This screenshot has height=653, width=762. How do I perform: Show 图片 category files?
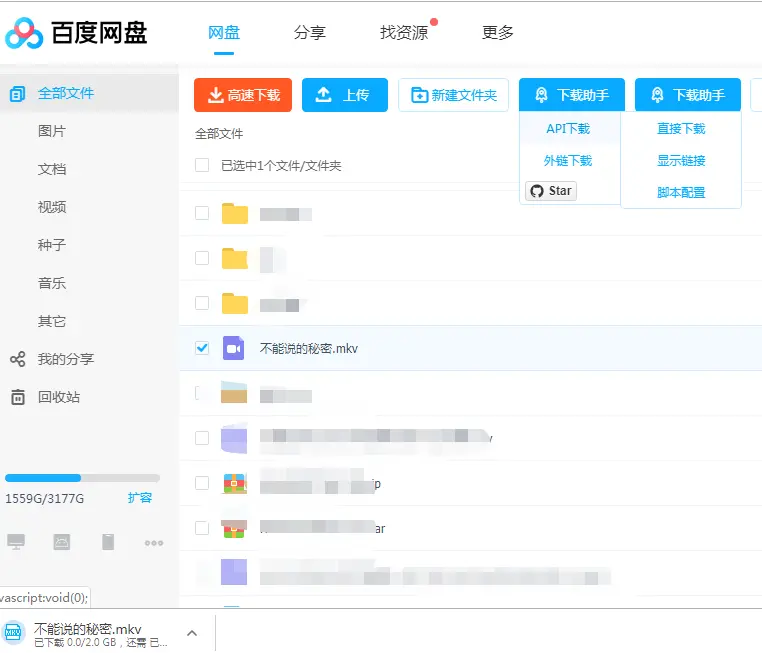[52, 131]
